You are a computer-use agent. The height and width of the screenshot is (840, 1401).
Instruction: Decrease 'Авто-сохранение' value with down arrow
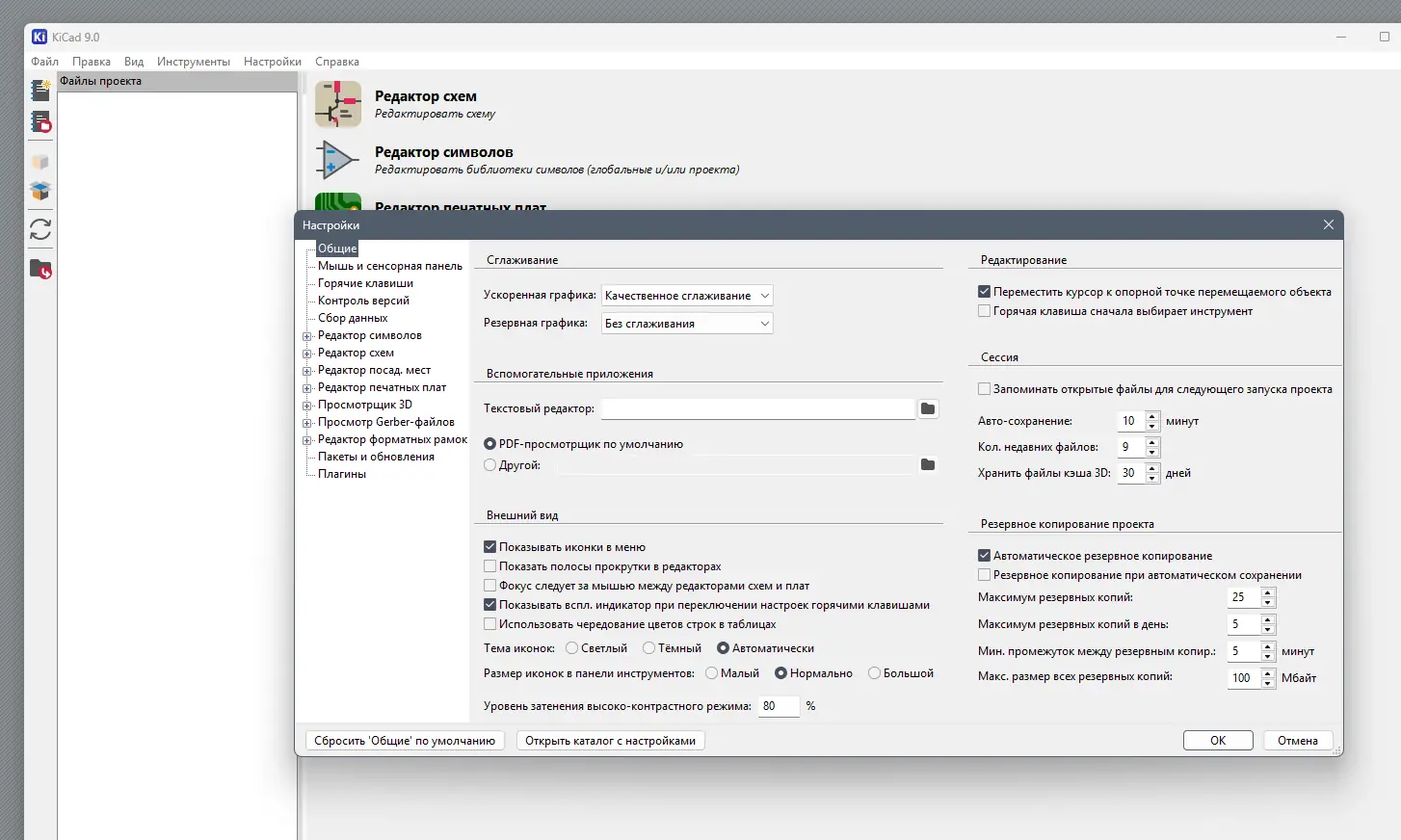tap(1152, 426)
